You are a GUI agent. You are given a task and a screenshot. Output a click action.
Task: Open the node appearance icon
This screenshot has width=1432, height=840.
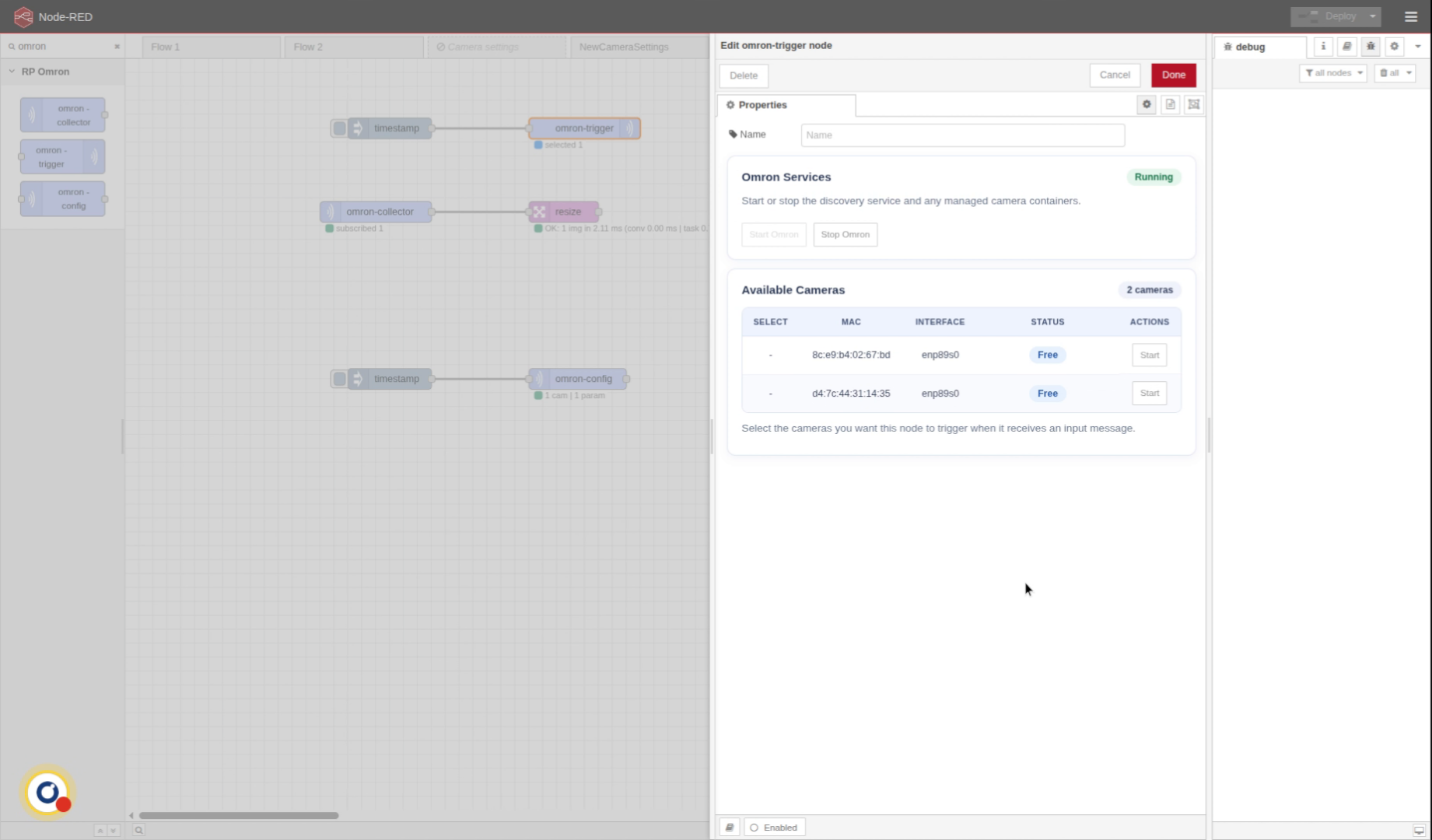(1193, 104)
